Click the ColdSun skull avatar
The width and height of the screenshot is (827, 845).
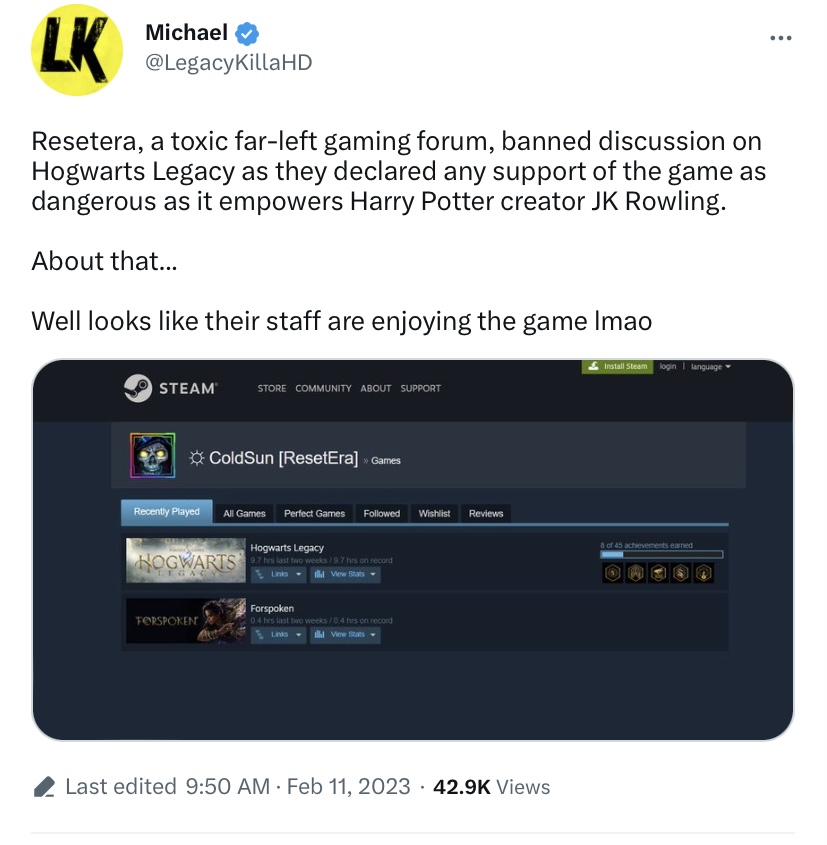point(152,455)
